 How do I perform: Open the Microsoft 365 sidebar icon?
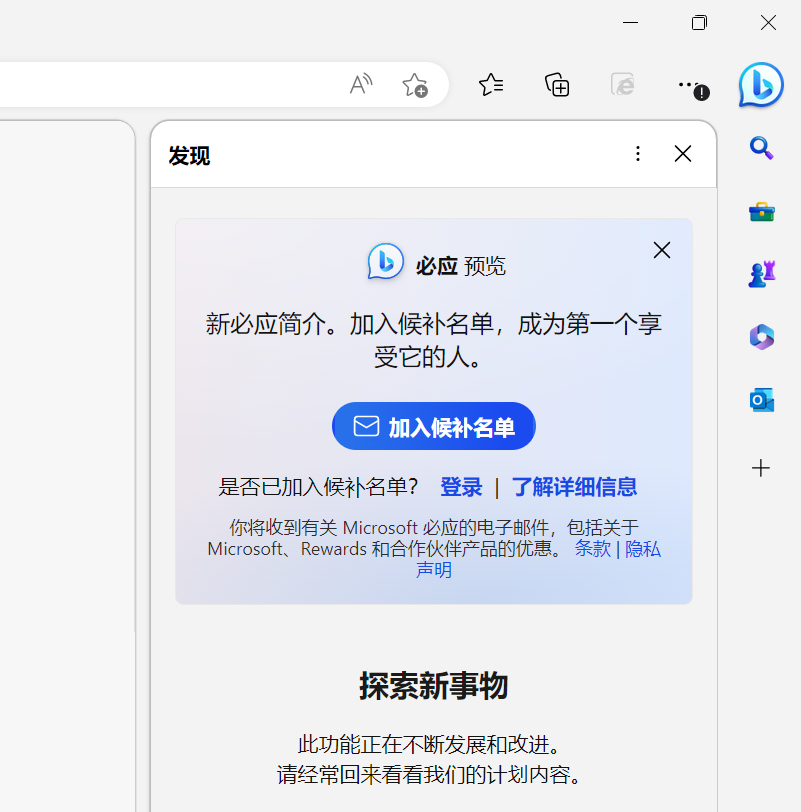762,337
